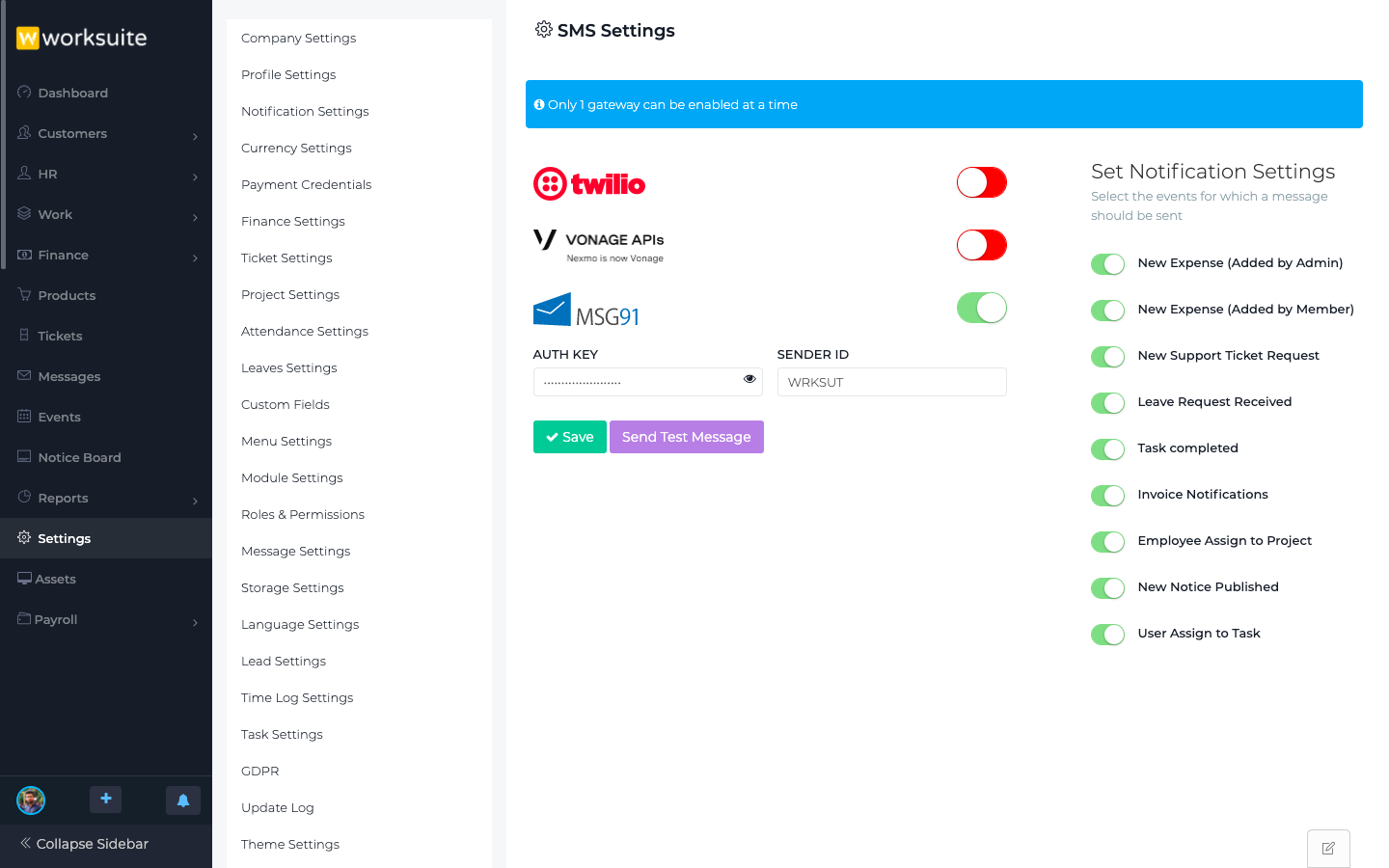Image resolution: width=1389 pixels, height=868 pixels.
Task: Expand the Customers sidebar menu
Action: (x=195, y=136)
